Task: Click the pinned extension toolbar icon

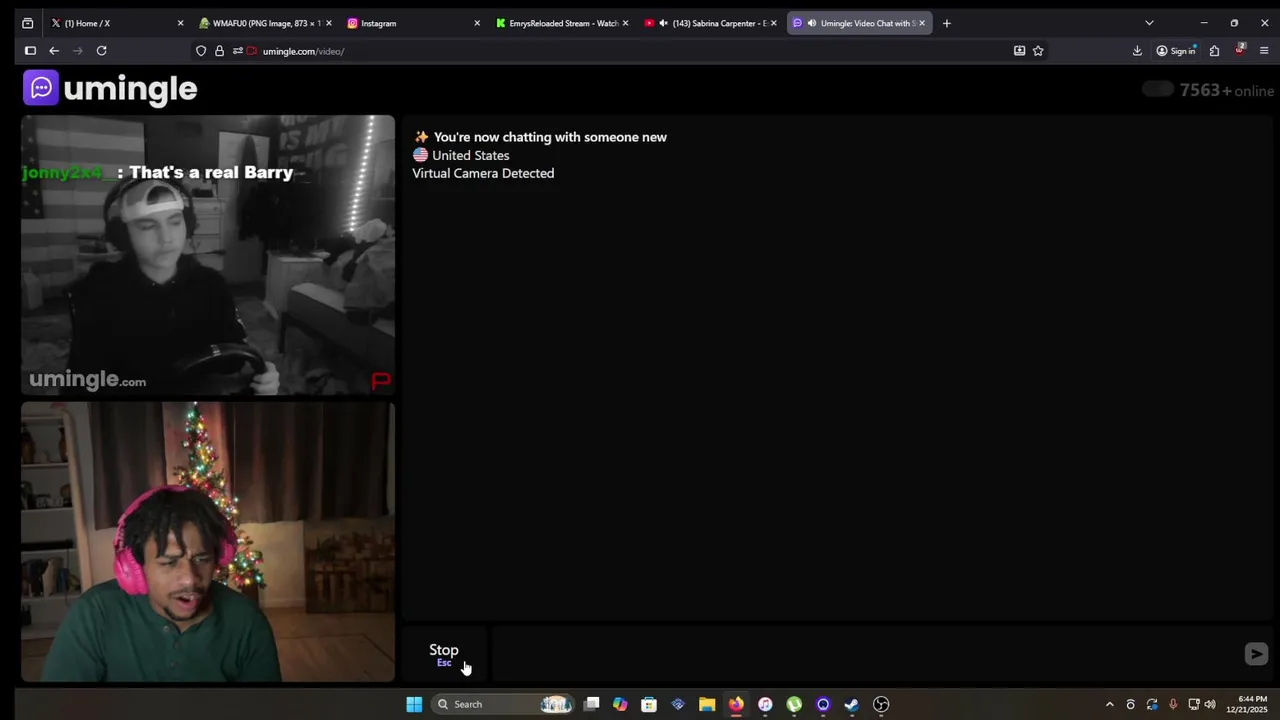Action: click(1240, 50)
